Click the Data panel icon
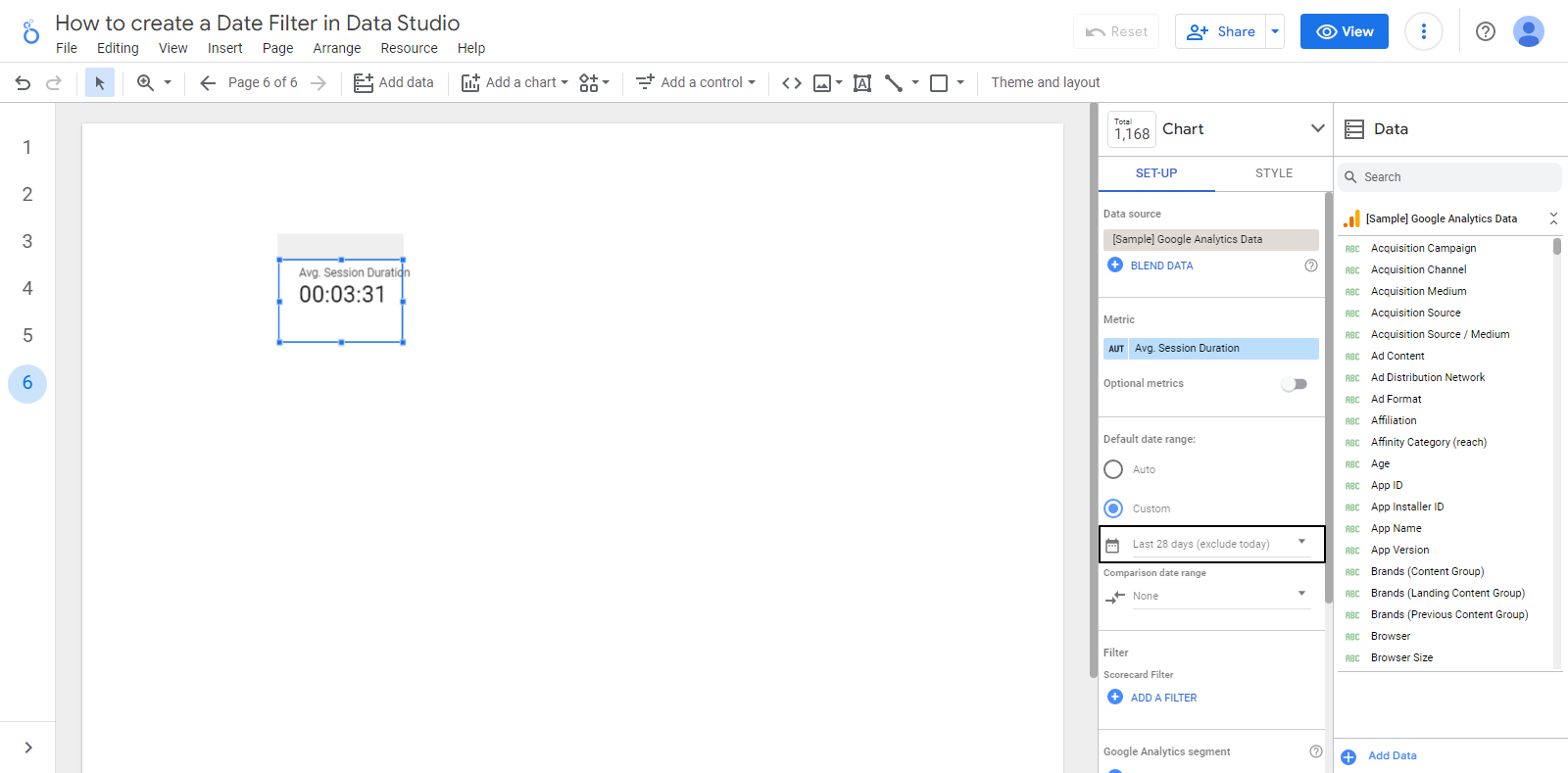 click(1354, 129)
